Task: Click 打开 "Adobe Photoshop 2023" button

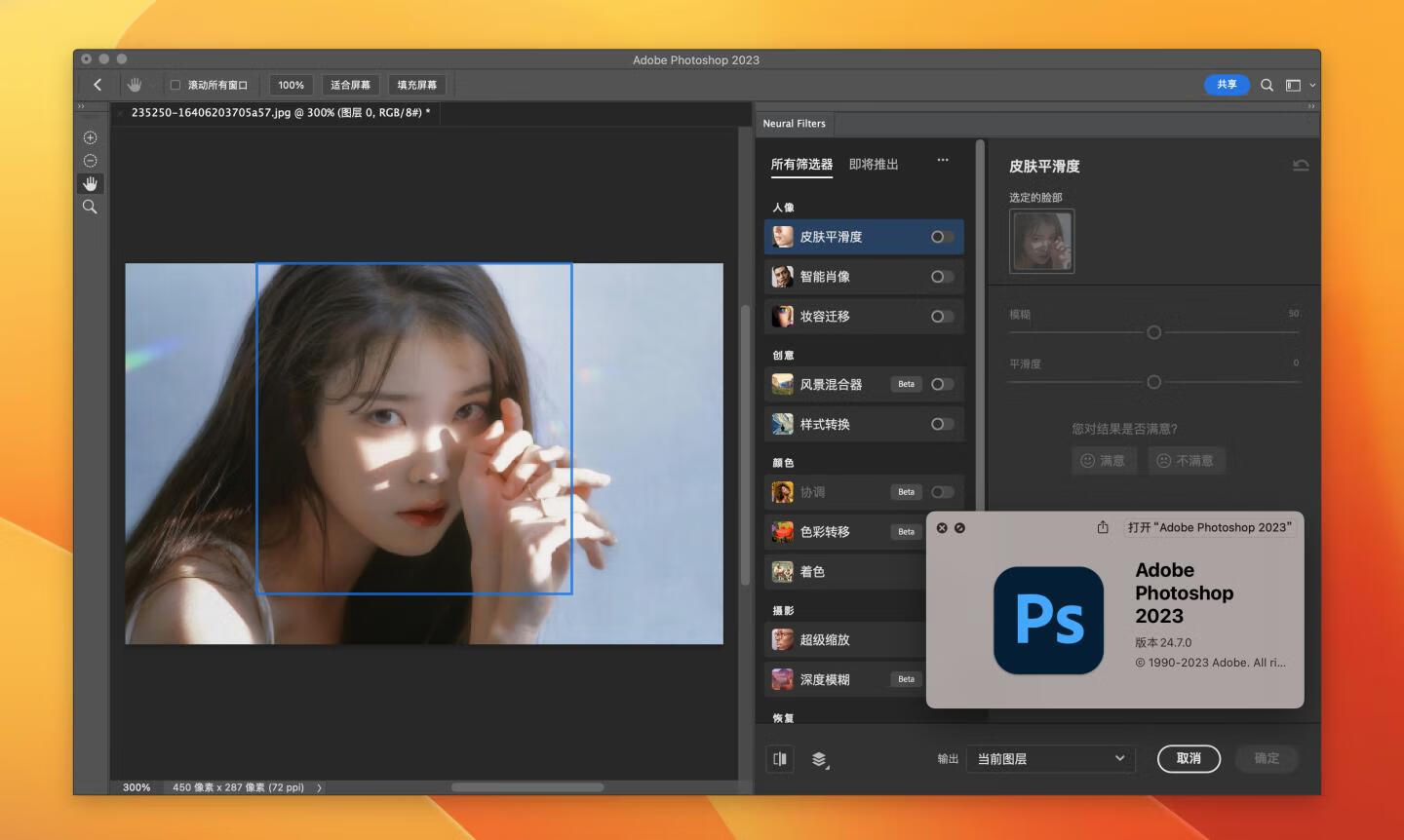Action: pos(1209,527)
